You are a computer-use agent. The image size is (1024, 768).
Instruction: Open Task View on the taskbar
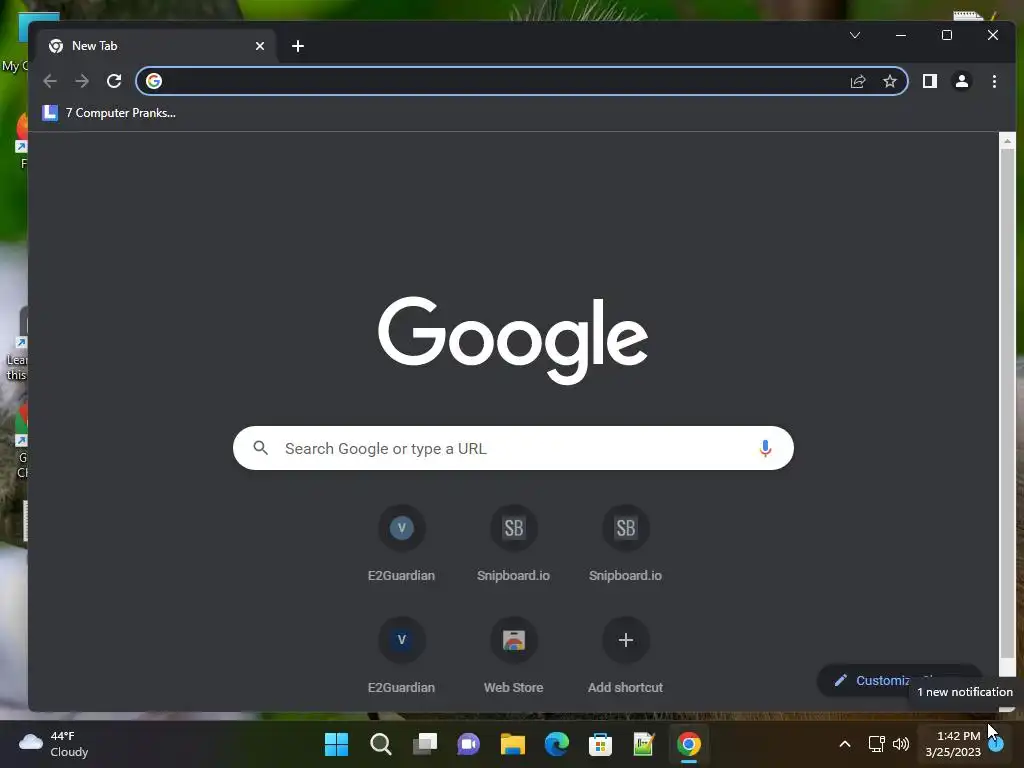[424, 744]
